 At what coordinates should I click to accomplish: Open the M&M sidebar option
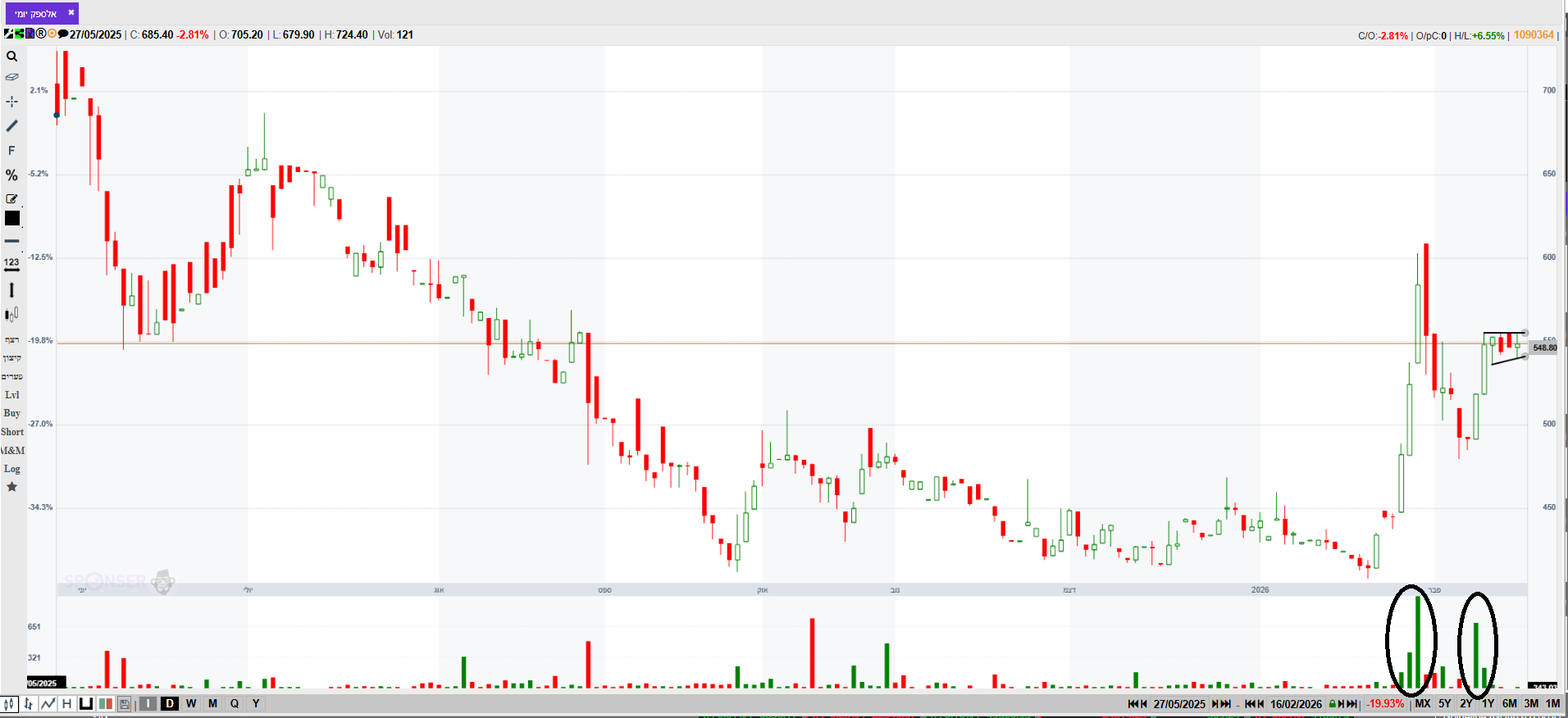12,451
